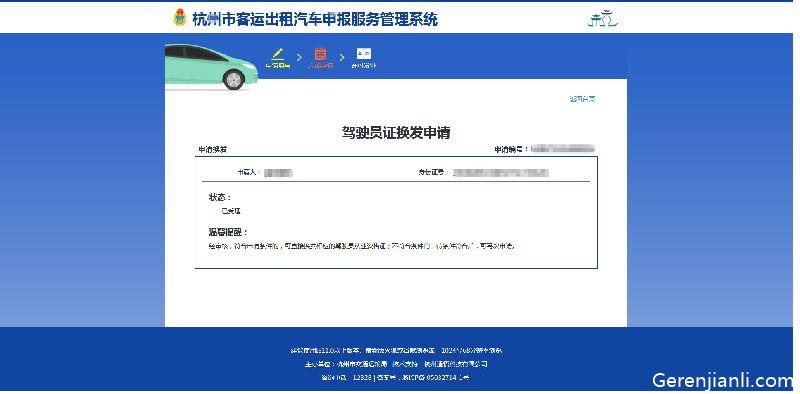Viewport: 800px width, 394px height.
Task: Click the blurred application number value
Action: [x=563, y=149]
